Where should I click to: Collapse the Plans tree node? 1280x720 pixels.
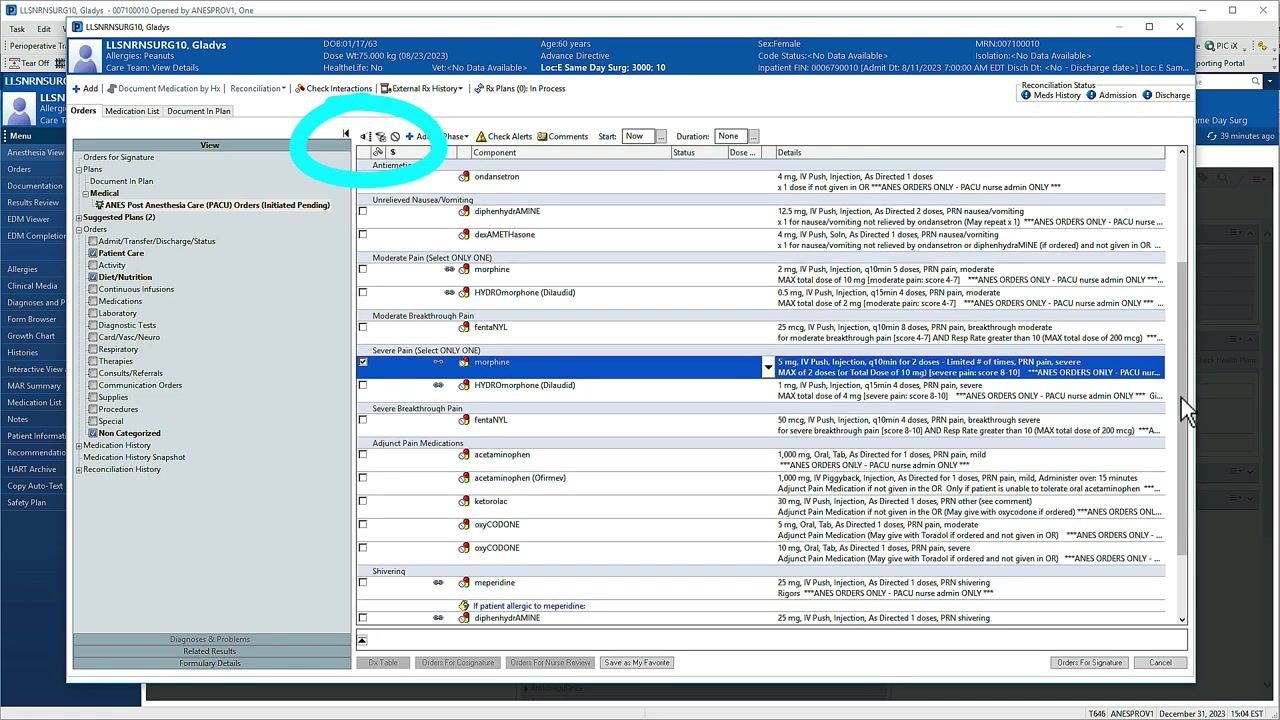point(79,169)
